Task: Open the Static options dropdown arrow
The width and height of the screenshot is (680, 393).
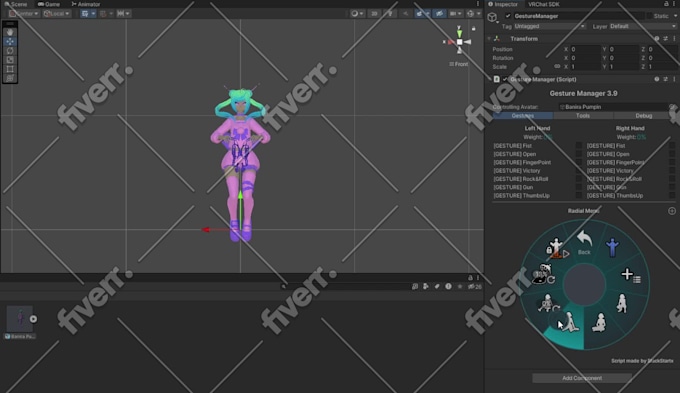Action: click(x=675, y=16)
